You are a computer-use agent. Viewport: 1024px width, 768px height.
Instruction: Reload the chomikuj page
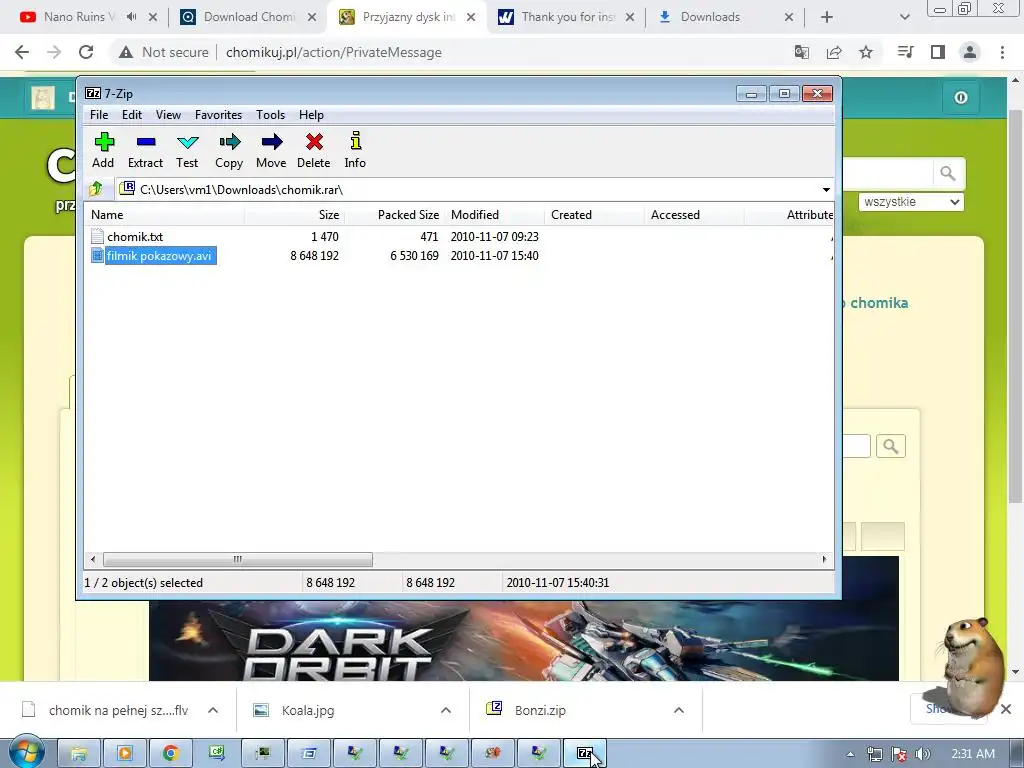[86, 52]
